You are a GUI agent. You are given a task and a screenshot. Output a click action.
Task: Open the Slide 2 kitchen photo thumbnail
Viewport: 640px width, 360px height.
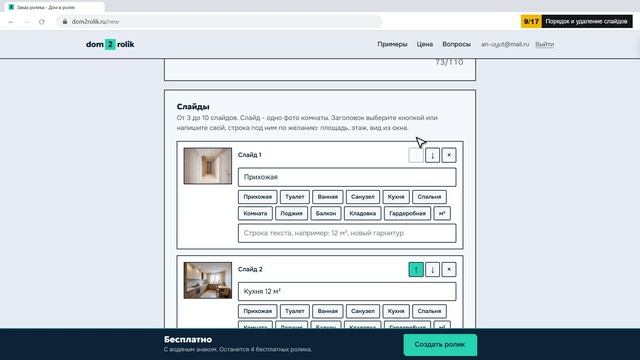pyautogui.click(x=208, y=280)
